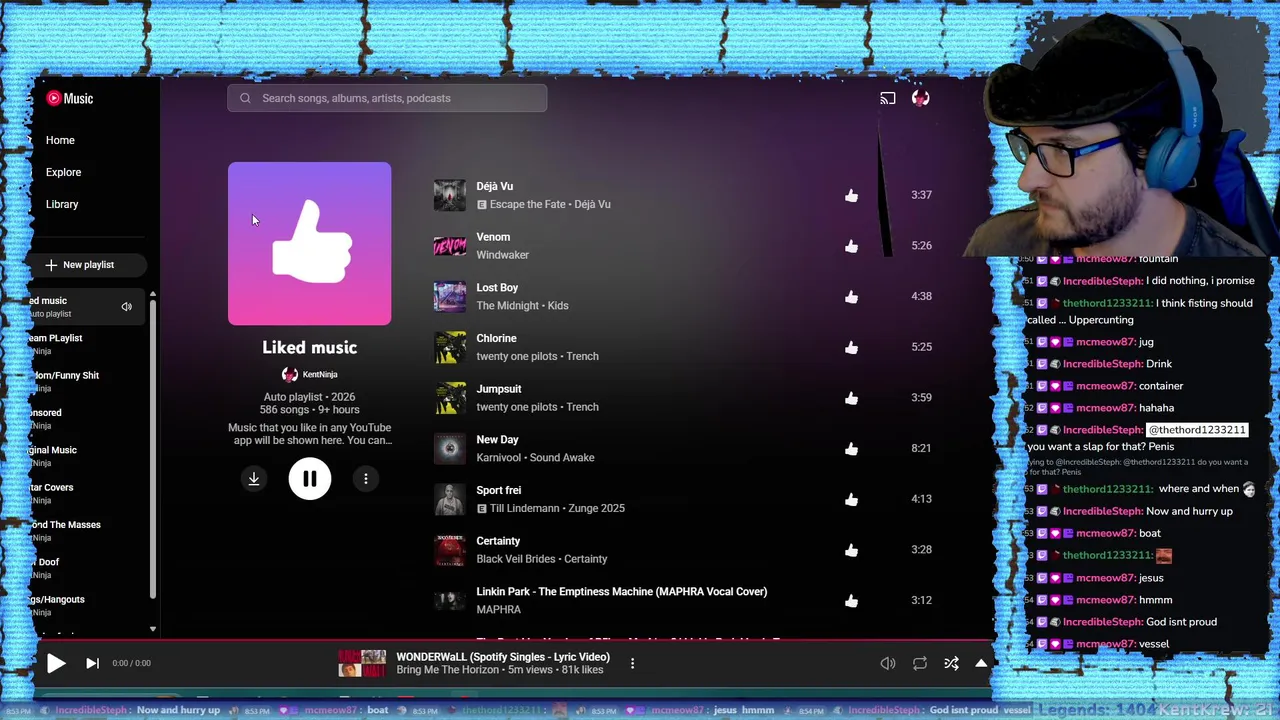Screen dimensions: 1280x720
Task: Expand the truncated playlist description text
Action: point(309,434)
